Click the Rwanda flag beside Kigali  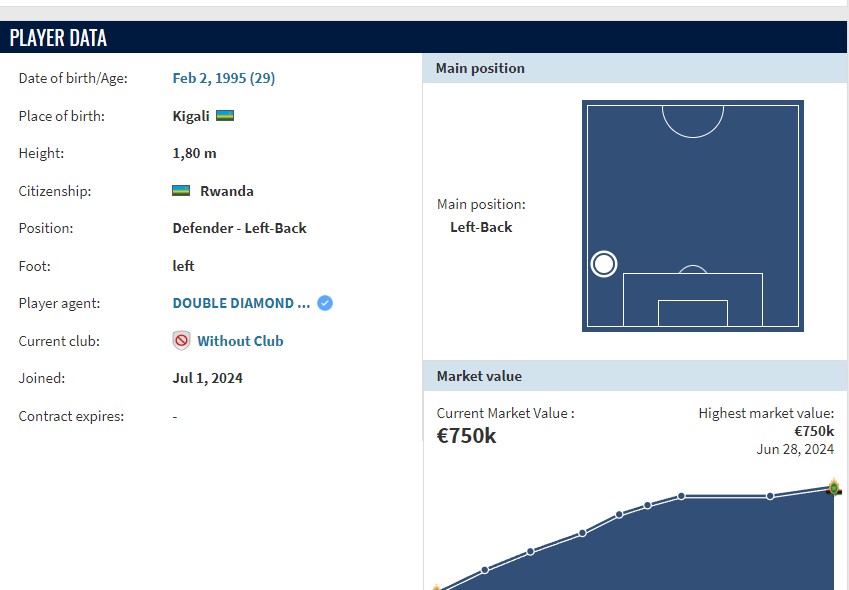pyautogui.click(x=225, y=116)
